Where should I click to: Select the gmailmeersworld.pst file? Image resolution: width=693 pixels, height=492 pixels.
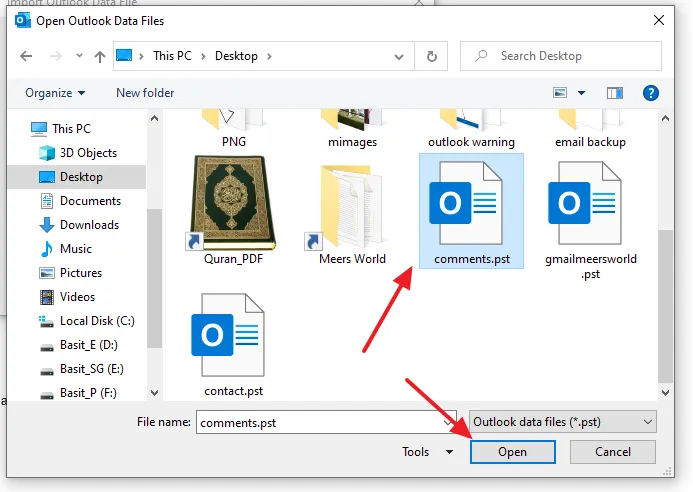590,219
